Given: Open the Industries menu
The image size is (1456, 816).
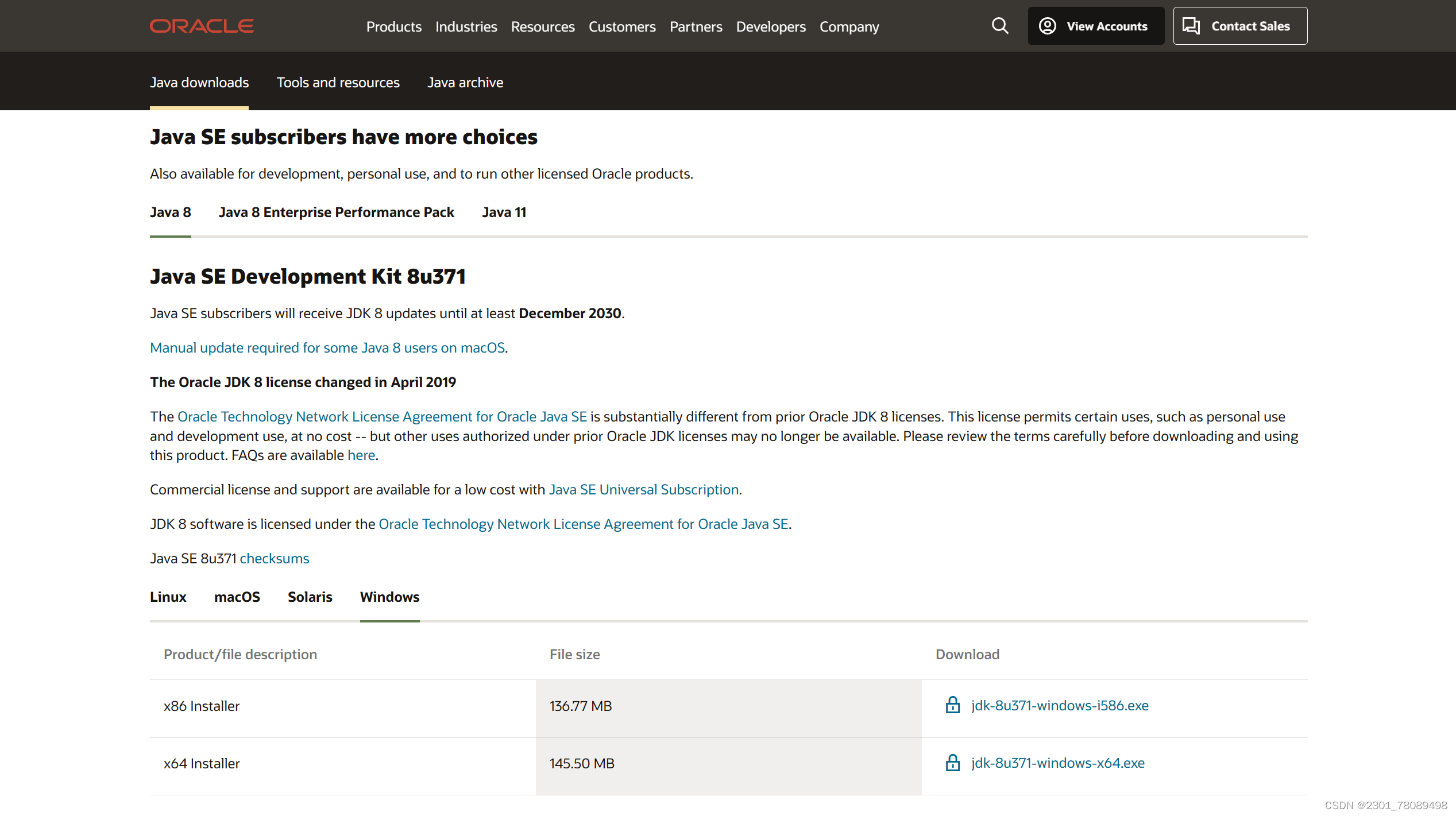Looking at the screenshot, I should [466, 26].
